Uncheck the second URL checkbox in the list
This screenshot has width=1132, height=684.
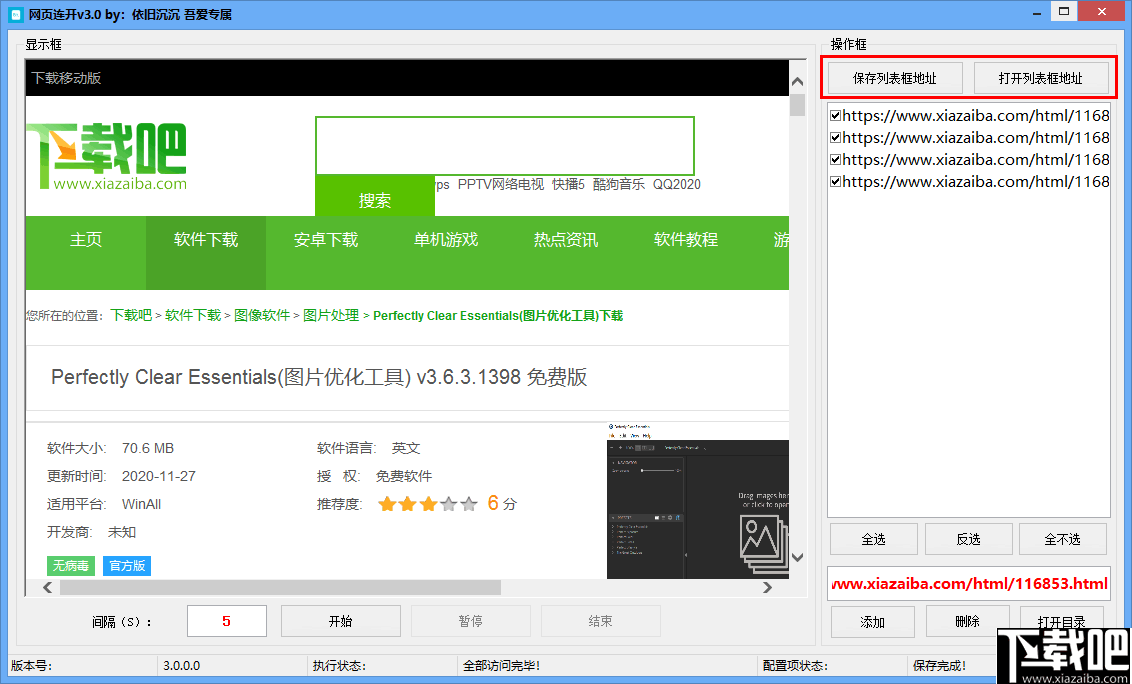coord(835,137)
